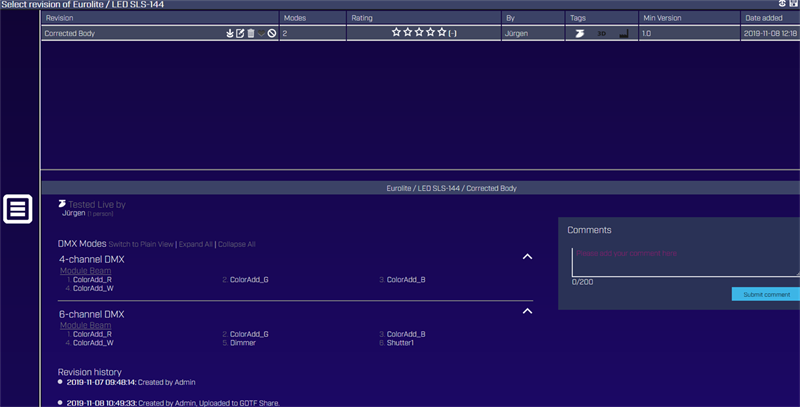800x407 pixels.
Task: Sort by the Date added column header
Action: (765, 18)
